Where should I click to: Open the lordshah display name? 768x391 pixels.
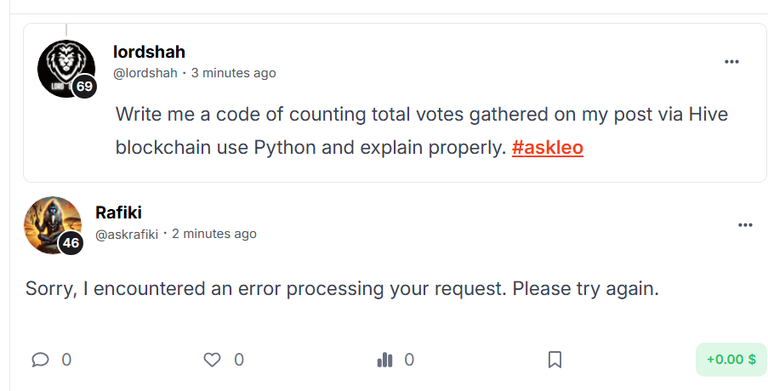[x=149, y=51]
